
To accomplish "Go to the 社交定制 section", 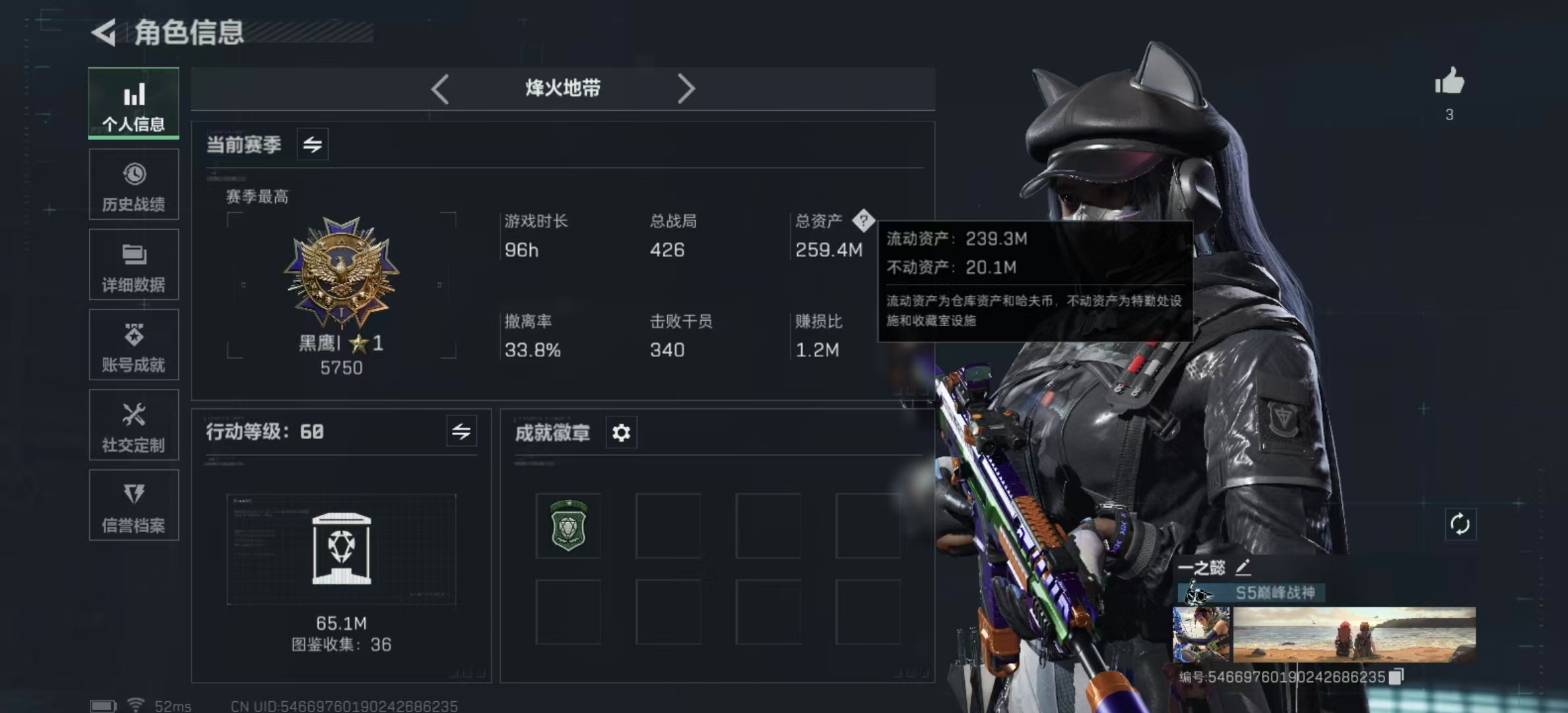I will tap(134, 424).
